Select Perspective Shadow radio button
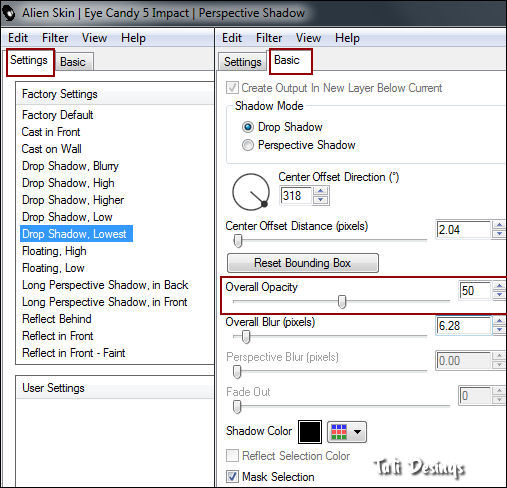 tap(248, 145)
